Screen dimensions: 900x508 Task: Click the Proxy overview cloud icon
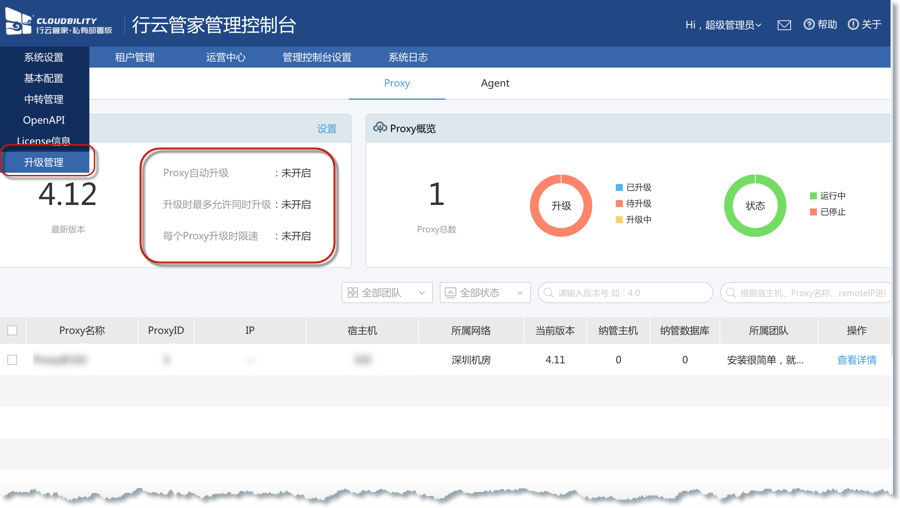380,128
